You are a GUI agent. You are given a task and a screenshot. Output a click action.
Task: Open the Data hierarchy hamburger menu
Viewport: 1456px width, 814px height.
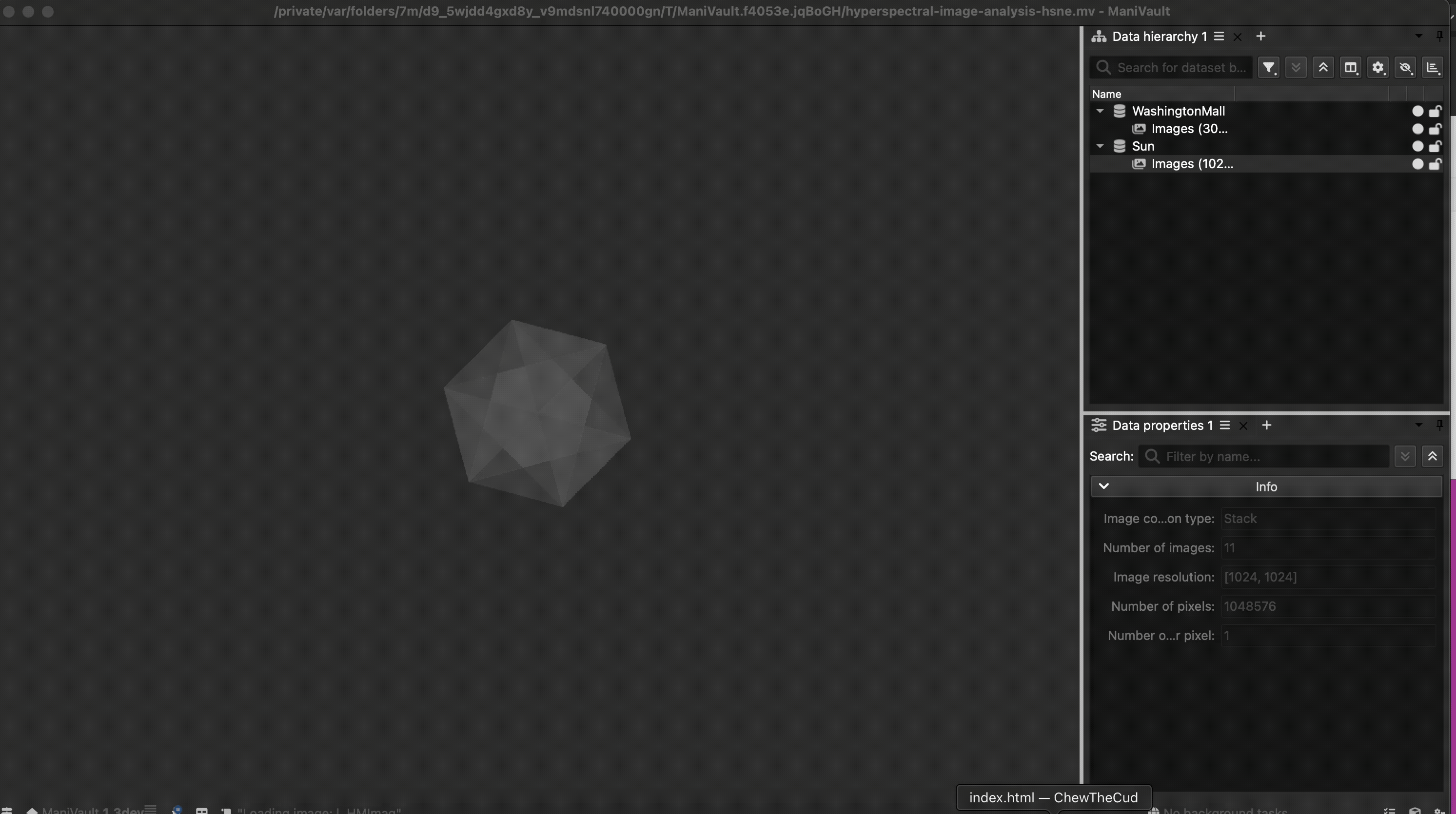(1219, 36)
